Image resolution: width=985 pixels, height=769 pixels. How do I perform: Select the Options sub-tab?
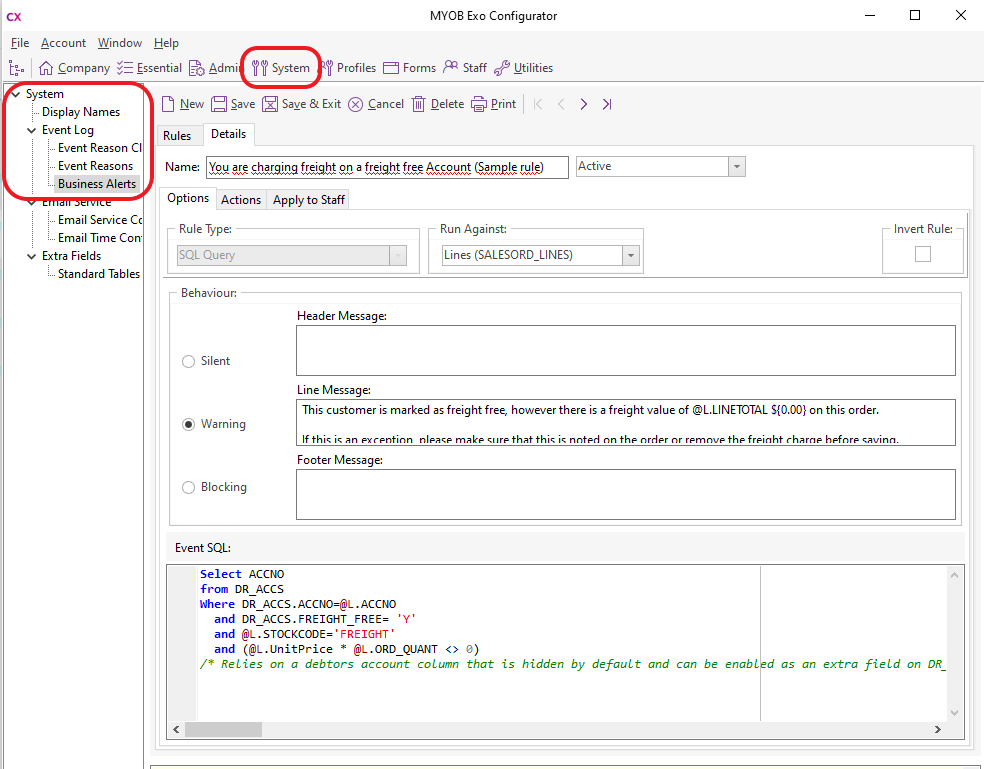188,198
